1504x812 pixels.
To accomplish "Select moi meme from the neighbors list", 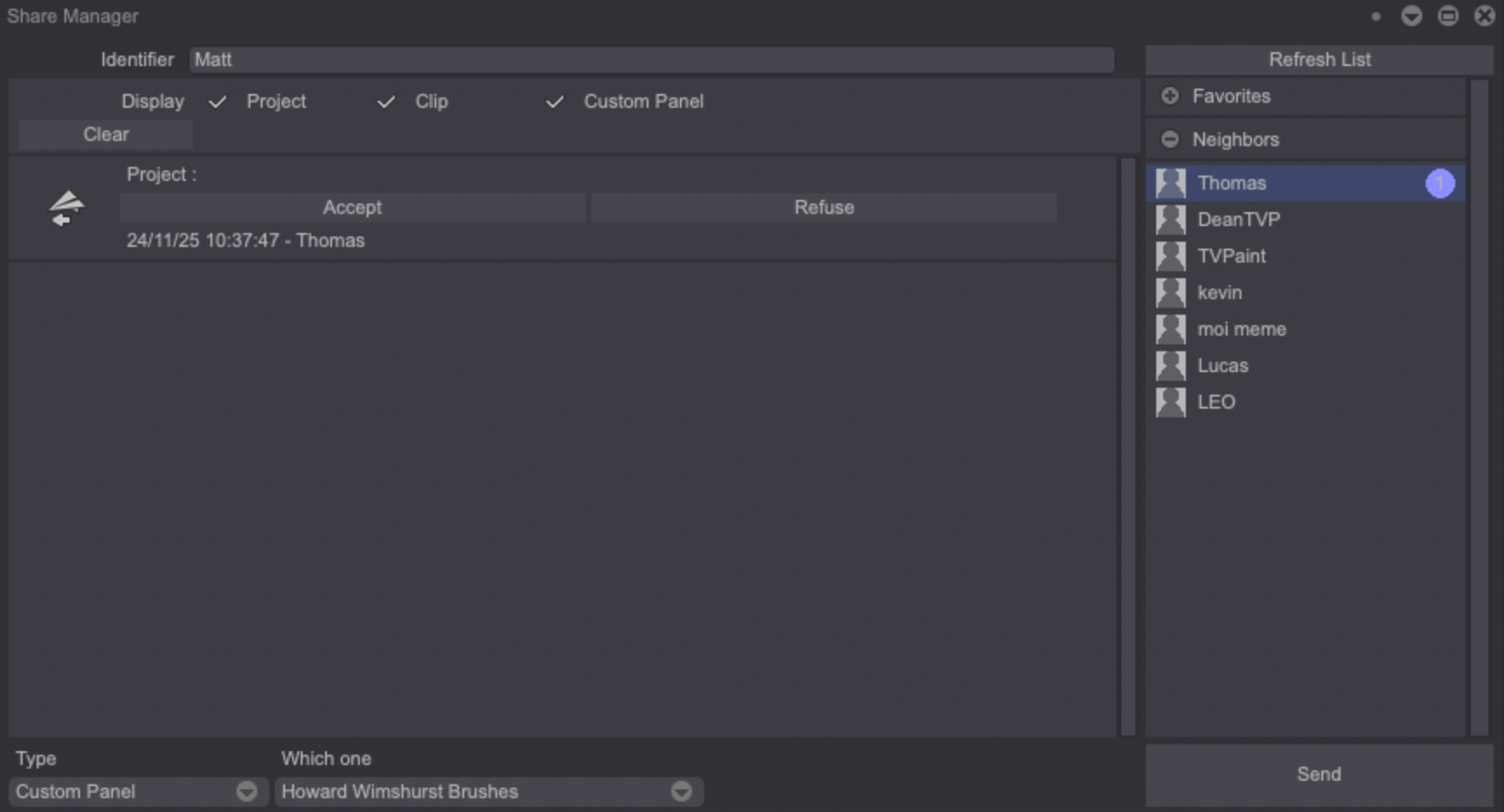I will pyautogui.click(x=1241, y=329).
